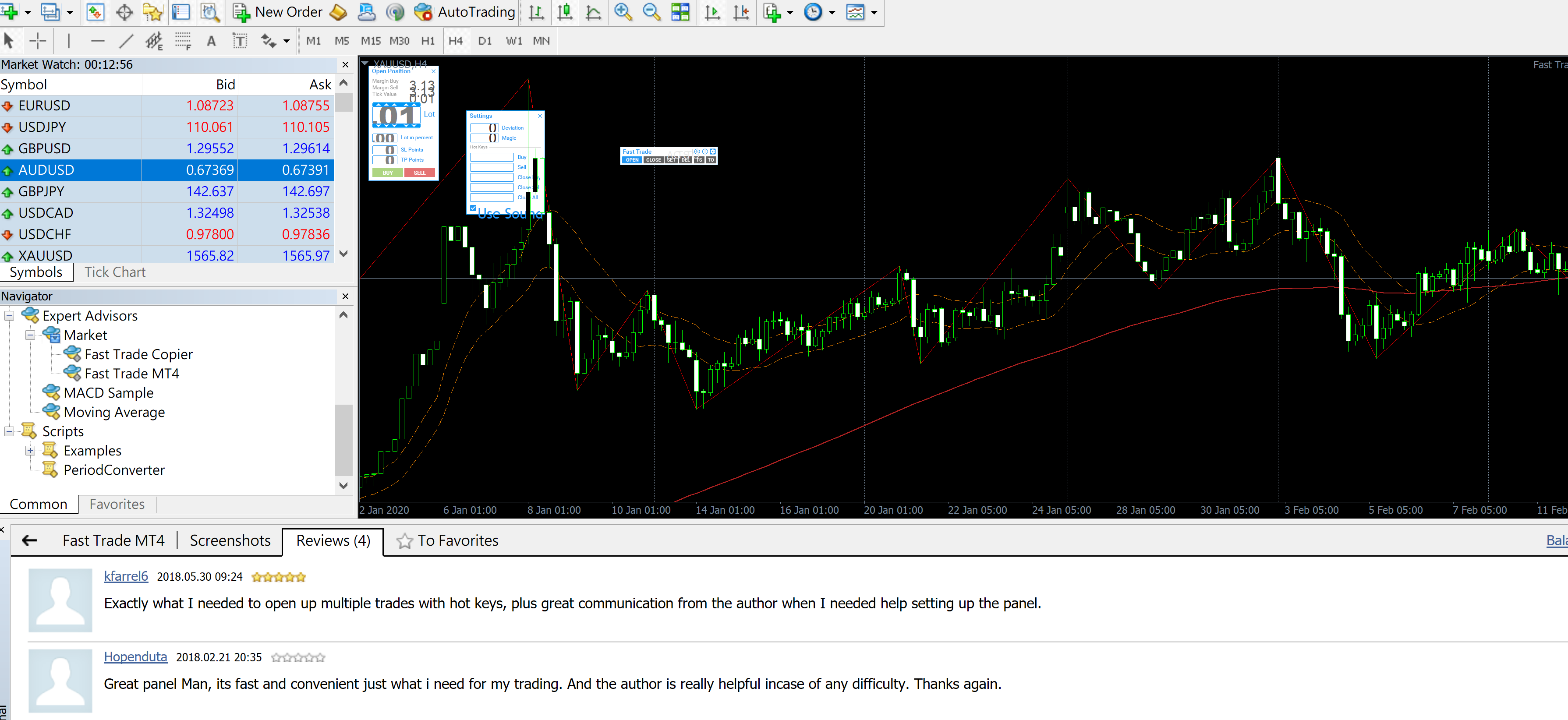Click the Zoom Out magnifier icon

tap(651, 11)
